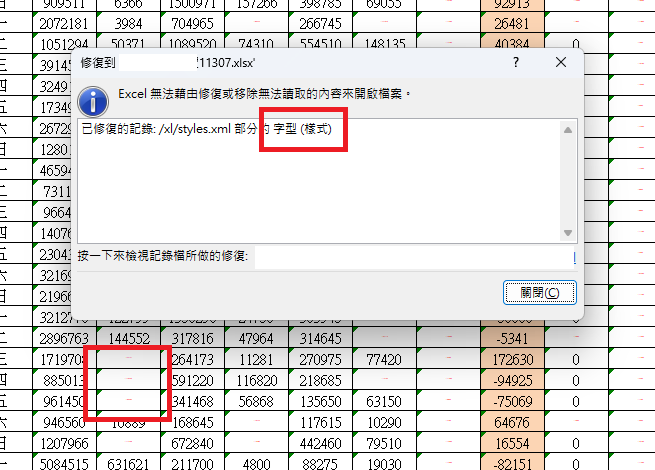
Task: Select cell with value 10290
Action: tap(384, 422)
